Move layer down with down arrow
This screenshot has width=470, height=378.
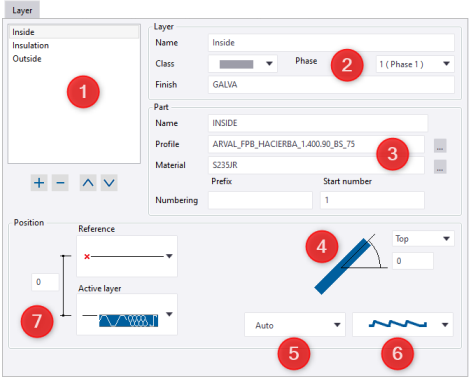[x=109, y=183]
